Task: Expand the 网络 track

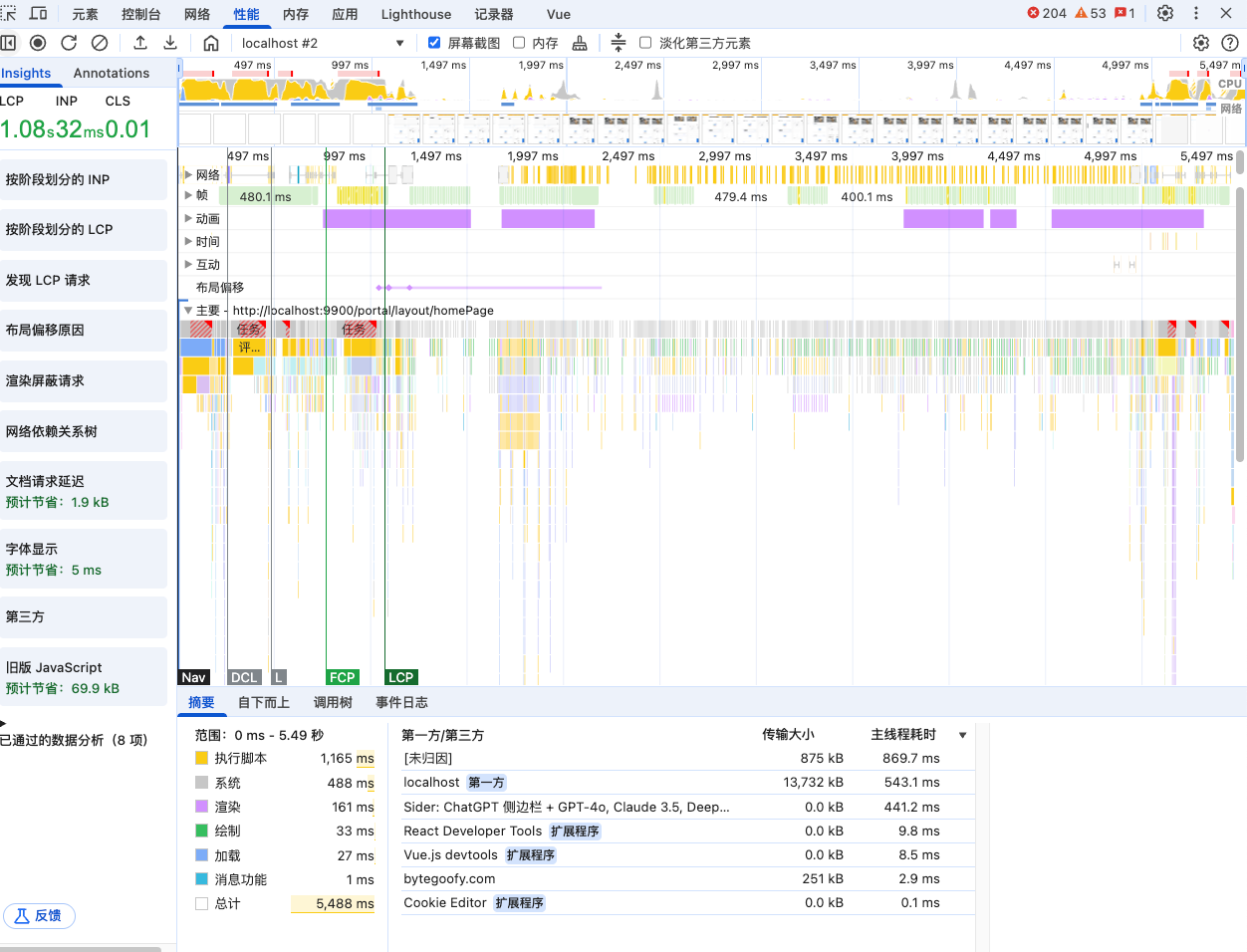Action: (188, 174)
